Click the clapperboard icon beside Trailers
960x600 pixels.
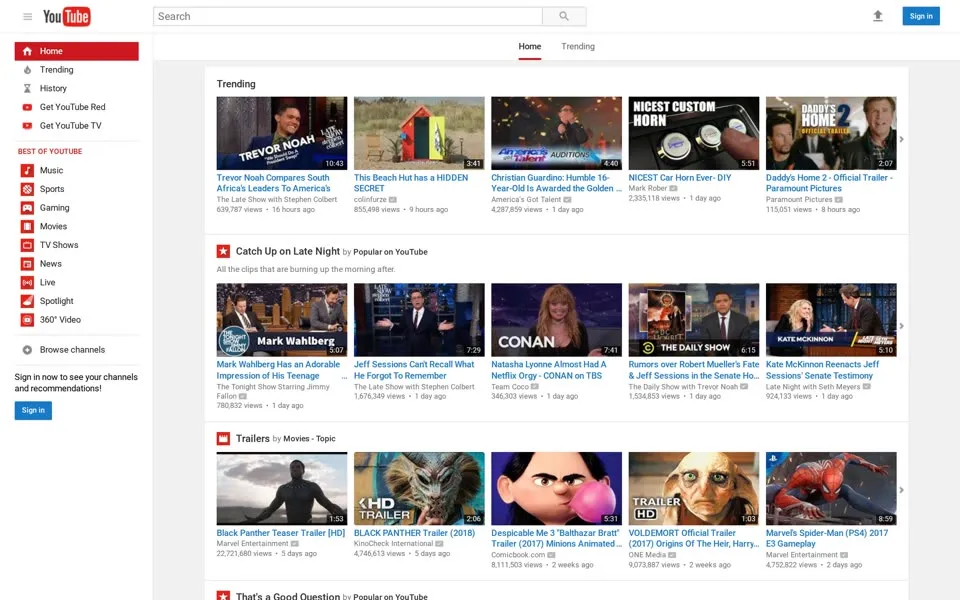(223, 438)
